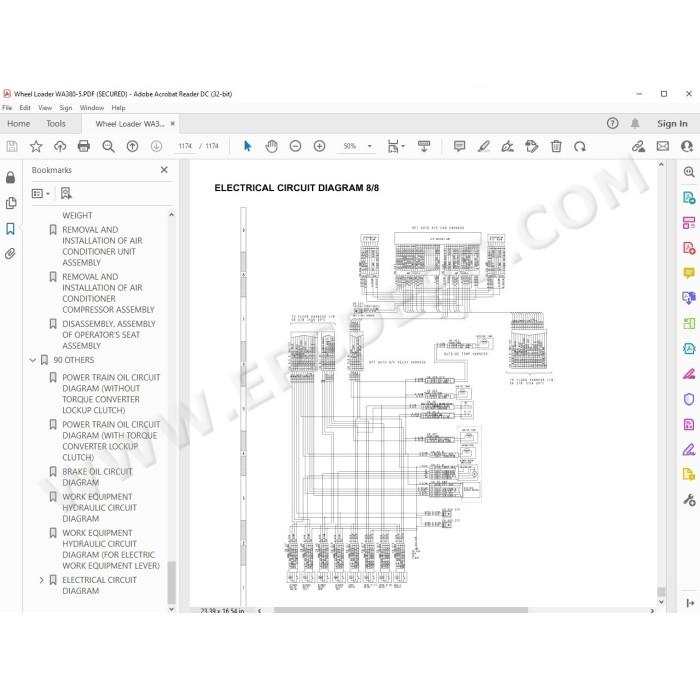Switch to the Tools tab
The width and height of the screenshot is (700, 700).
56,124
